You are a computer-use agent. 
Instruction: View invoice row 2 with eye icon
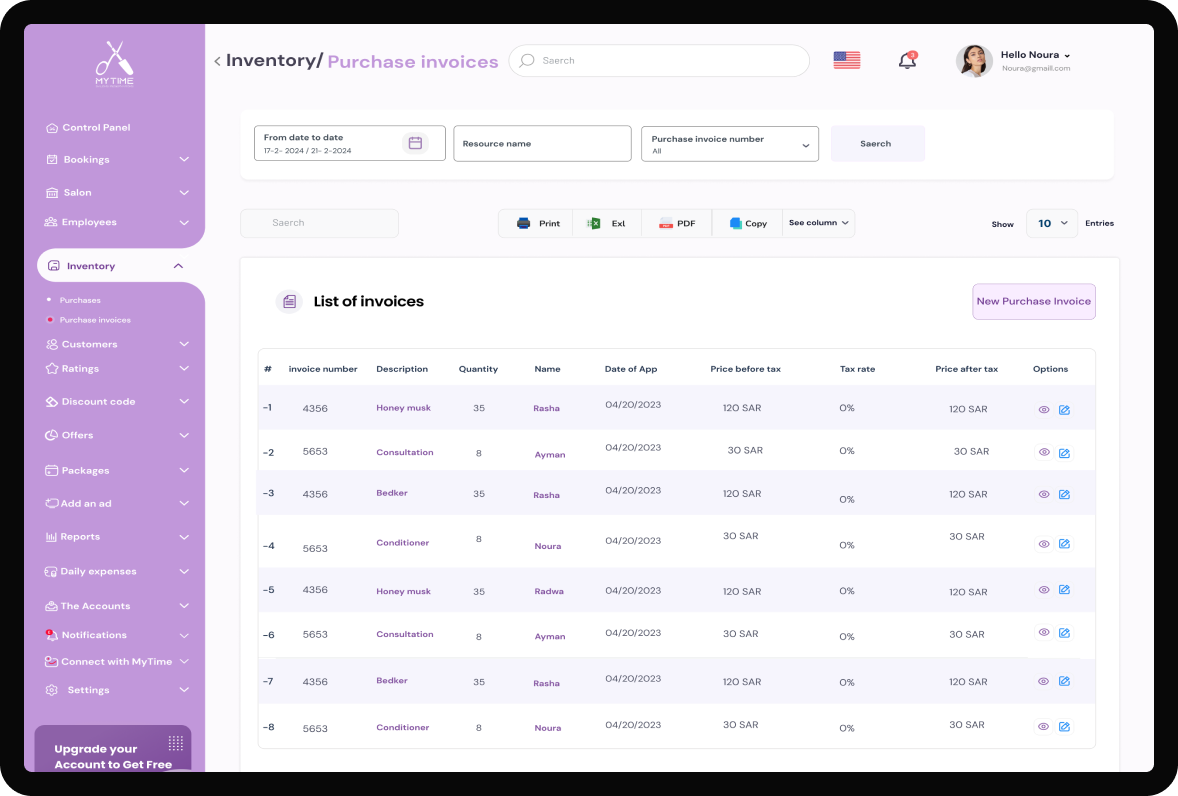pos(1044,452)
